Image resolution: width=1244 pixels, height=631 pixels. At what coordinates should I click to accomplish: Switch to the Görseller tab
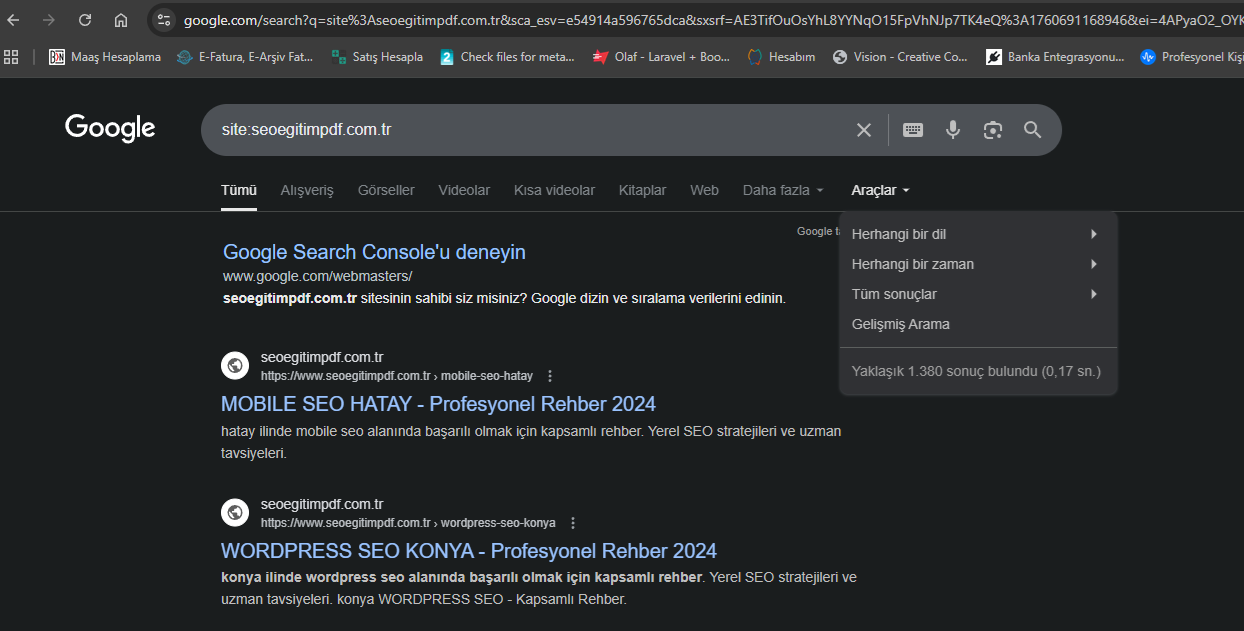pos(386,190)
